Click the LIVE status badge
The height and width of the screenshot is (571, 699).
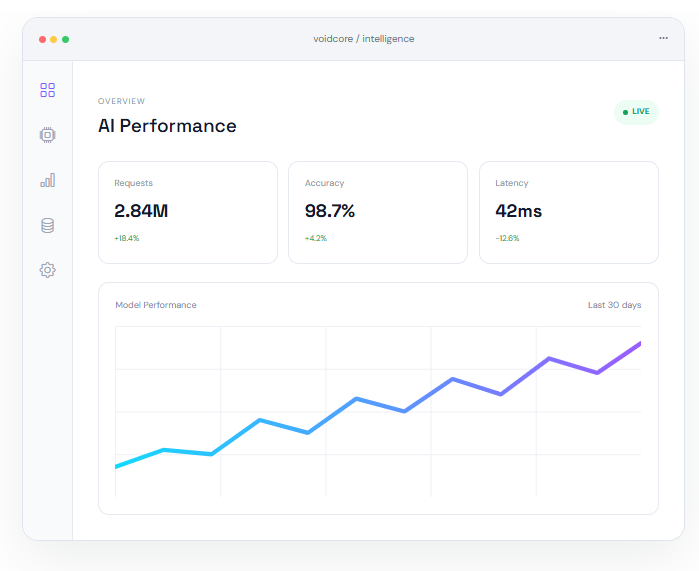pos(636,112)
